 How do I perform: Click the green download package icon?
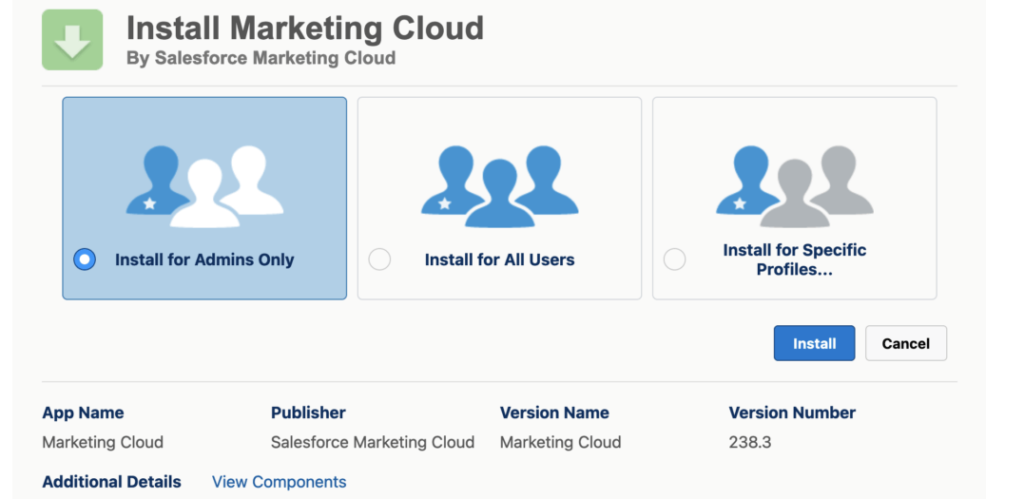[x=72, y=39]
